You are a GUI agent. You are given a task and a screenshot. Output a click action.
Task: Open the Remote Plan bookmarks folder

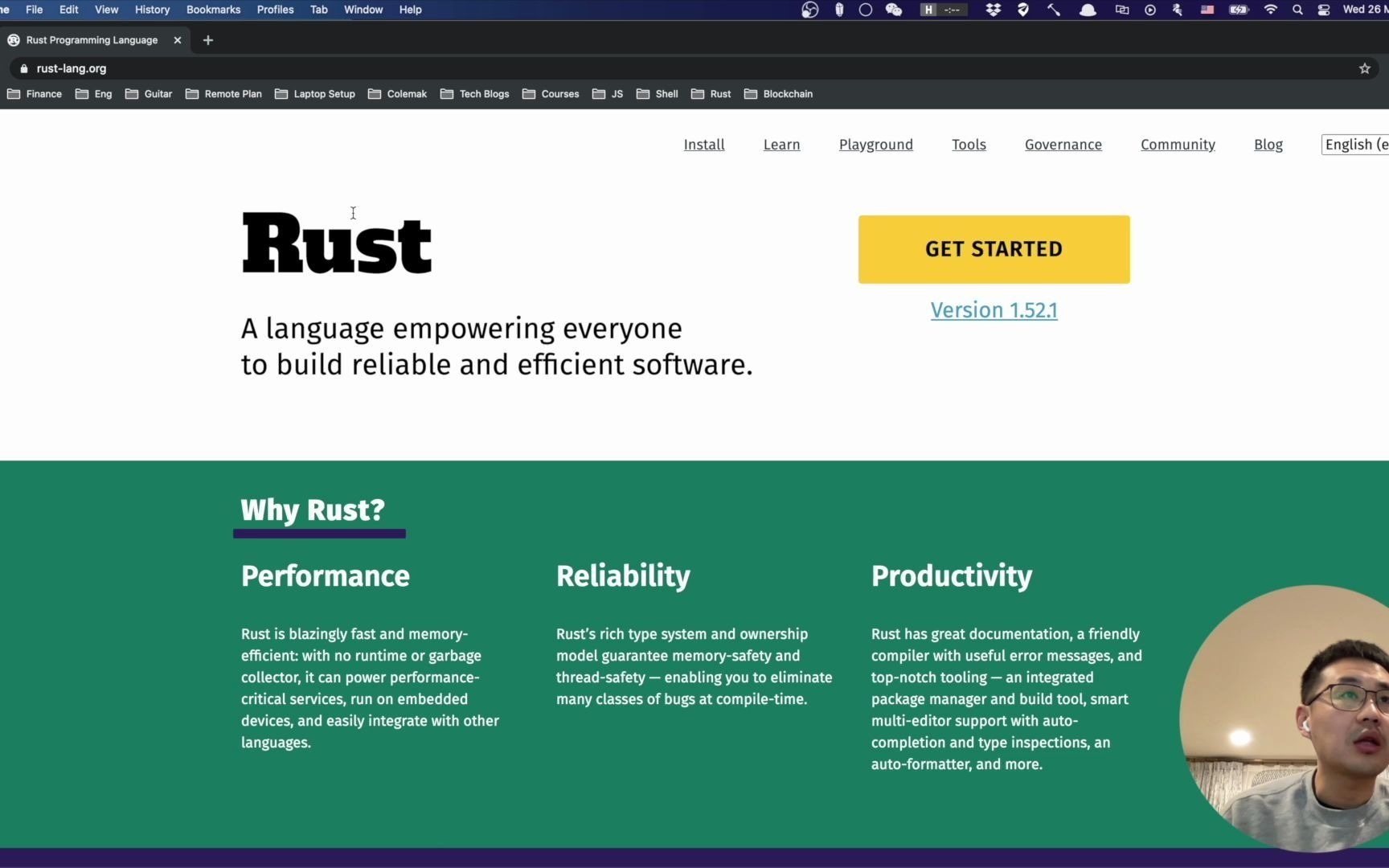(x=223, y=94)
